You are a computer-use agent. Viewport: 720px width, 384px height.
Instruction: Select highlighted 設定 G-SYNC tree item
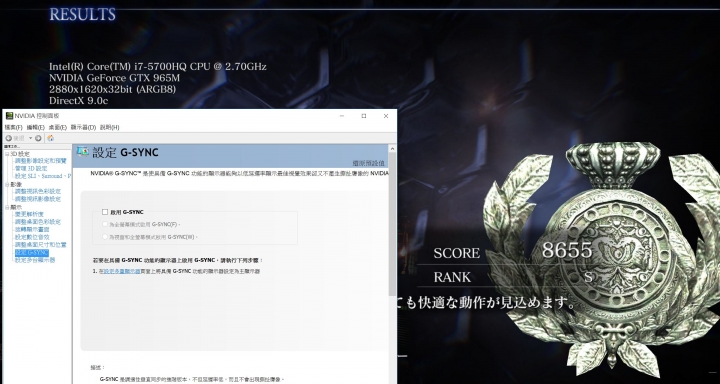click(31, 253)
